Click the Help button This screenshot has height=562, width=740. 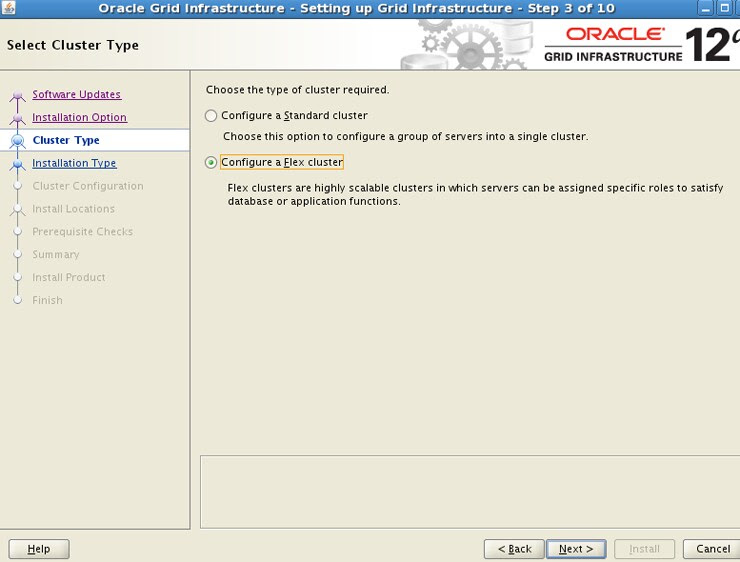pyautogui.click(x=39, y=549)
